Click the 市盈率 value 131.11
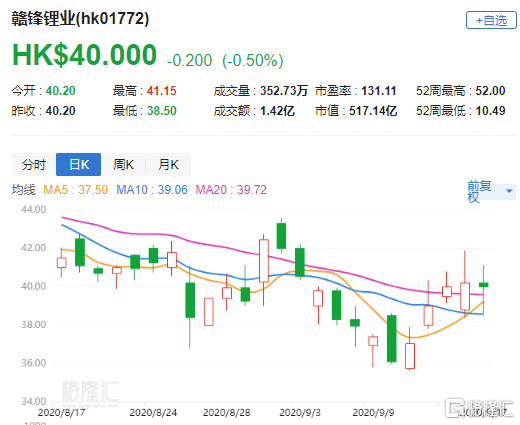Image resolution: width=520 pixels, height=425 pixels. [379, 91]
